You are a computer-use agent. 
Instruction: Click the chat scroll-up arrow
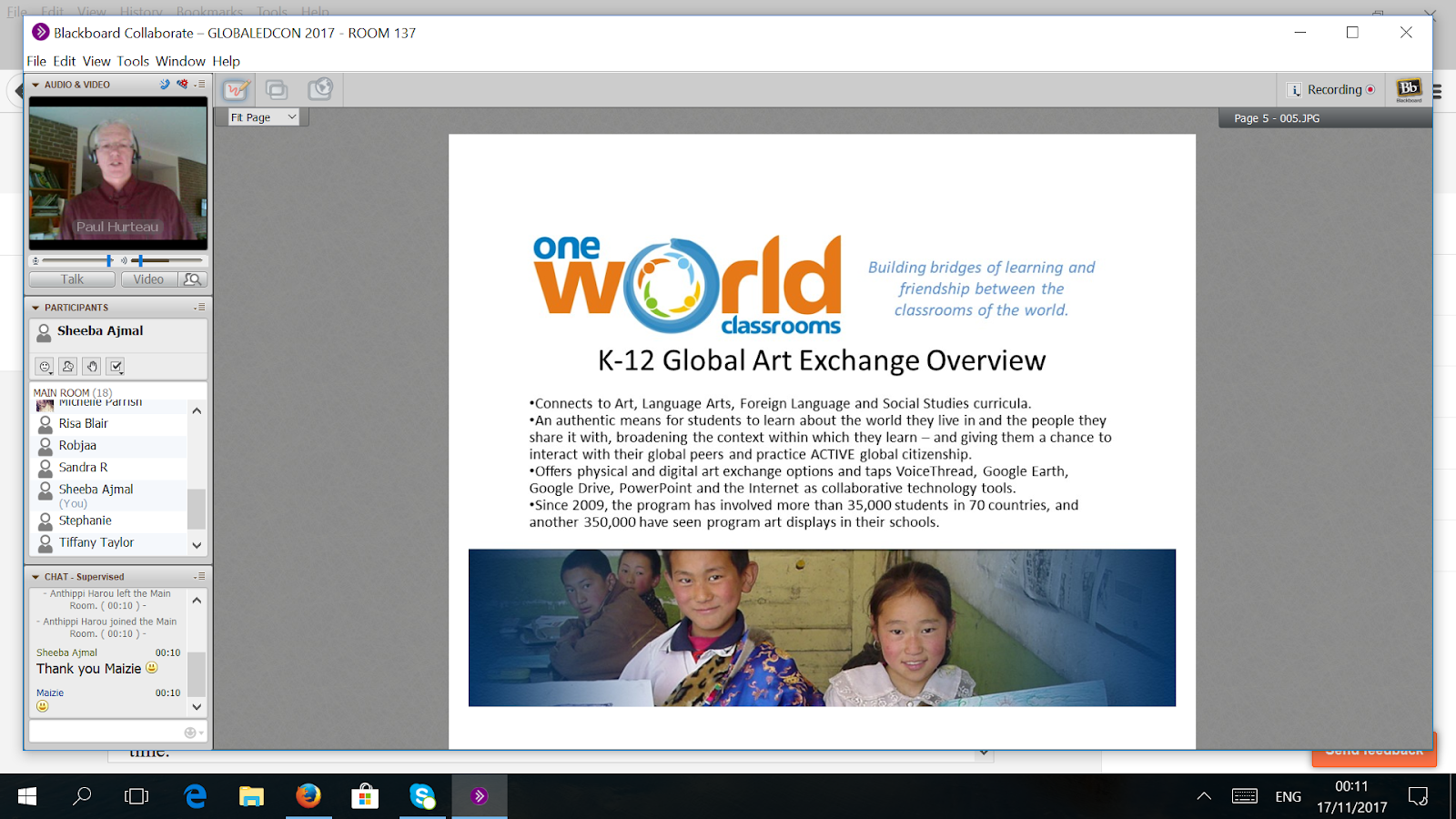click(197, 601)
